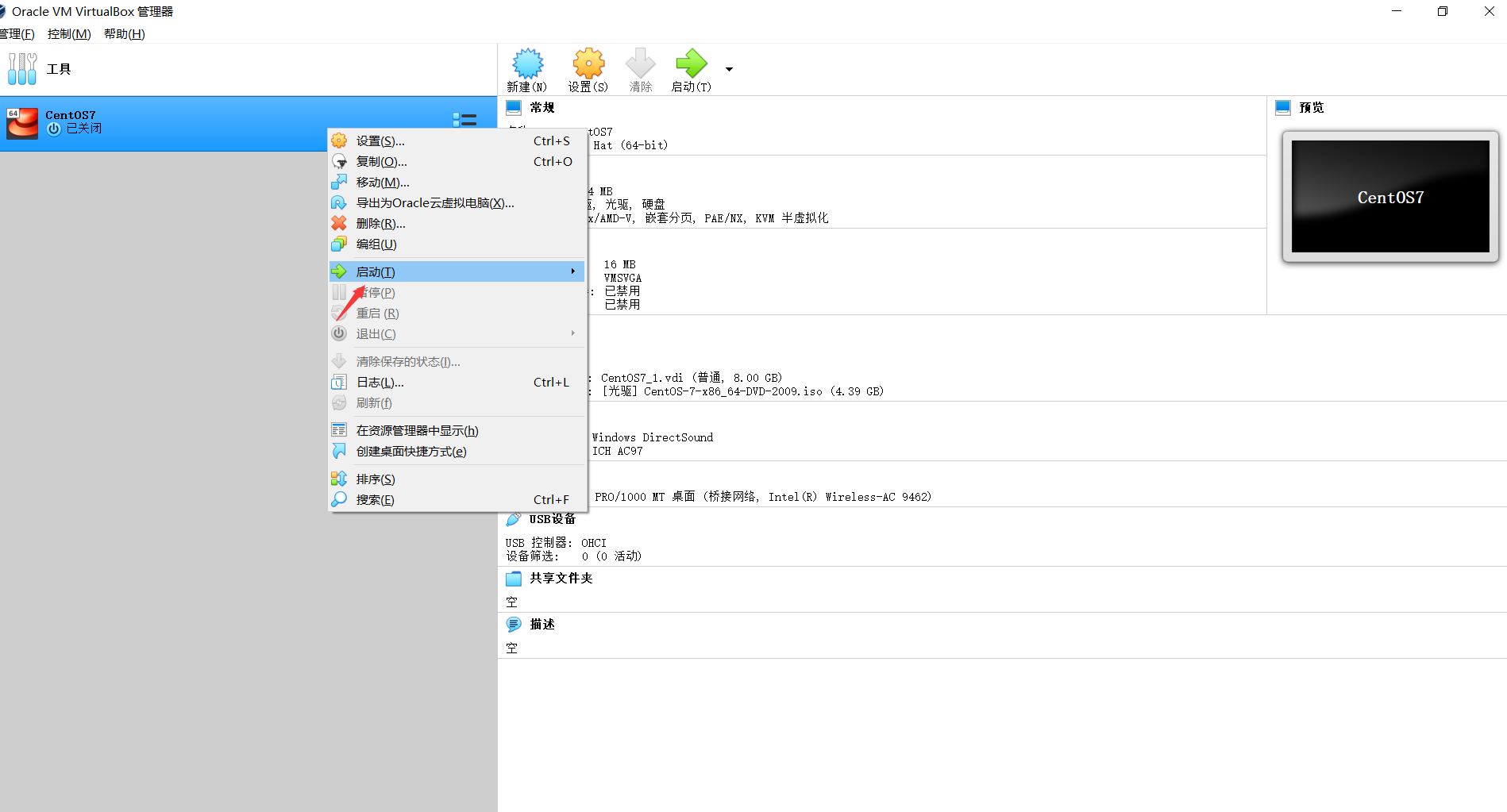Viewport: 1507px width, 812px height.
Task: Choose Settings (设置) in the context menu
Action: tap(458, 141)
